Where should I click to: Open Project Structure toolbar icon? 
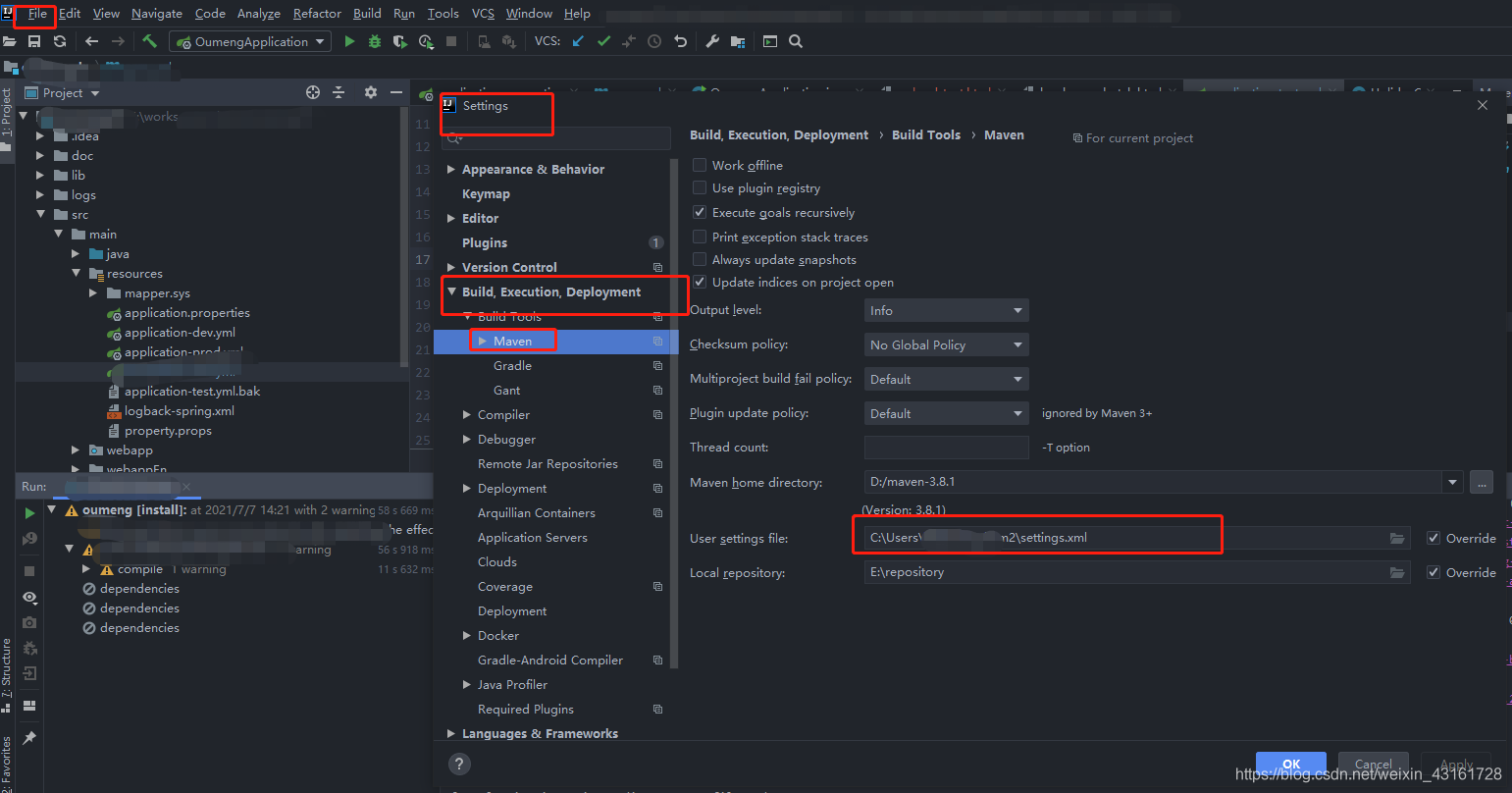pos(738,41)
